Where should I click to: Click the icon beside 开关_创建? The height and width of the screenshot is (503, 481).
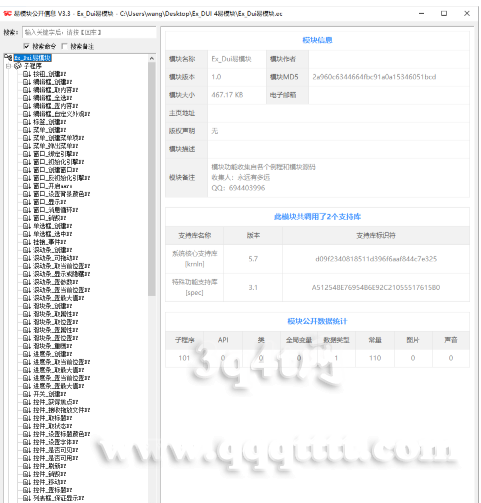pos(27,394)
